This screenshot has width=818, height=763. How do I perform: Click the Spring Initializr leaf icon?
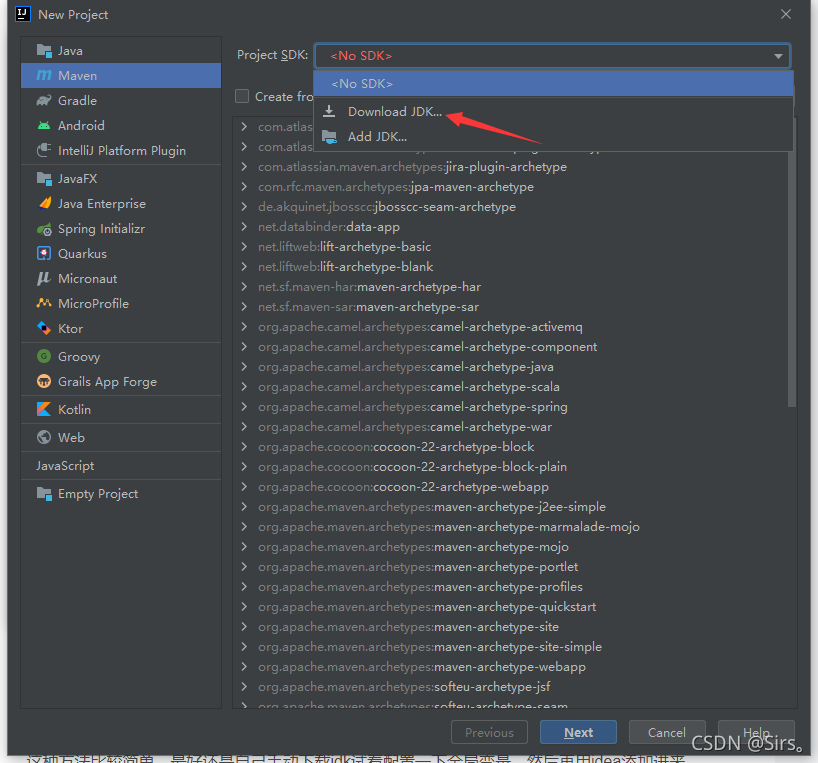pos(44,229)
